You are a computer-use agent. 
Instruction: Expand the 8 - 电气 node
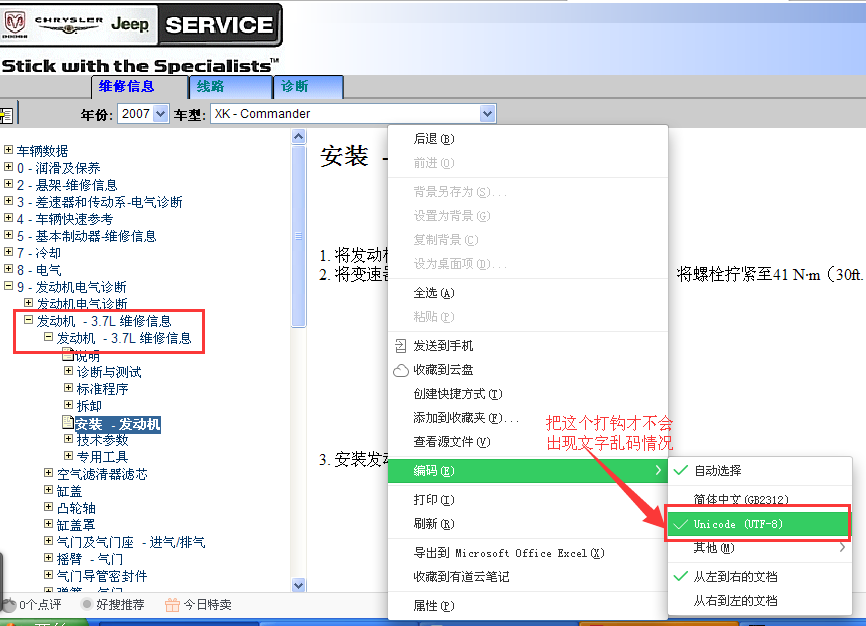[x=8, y=269]
